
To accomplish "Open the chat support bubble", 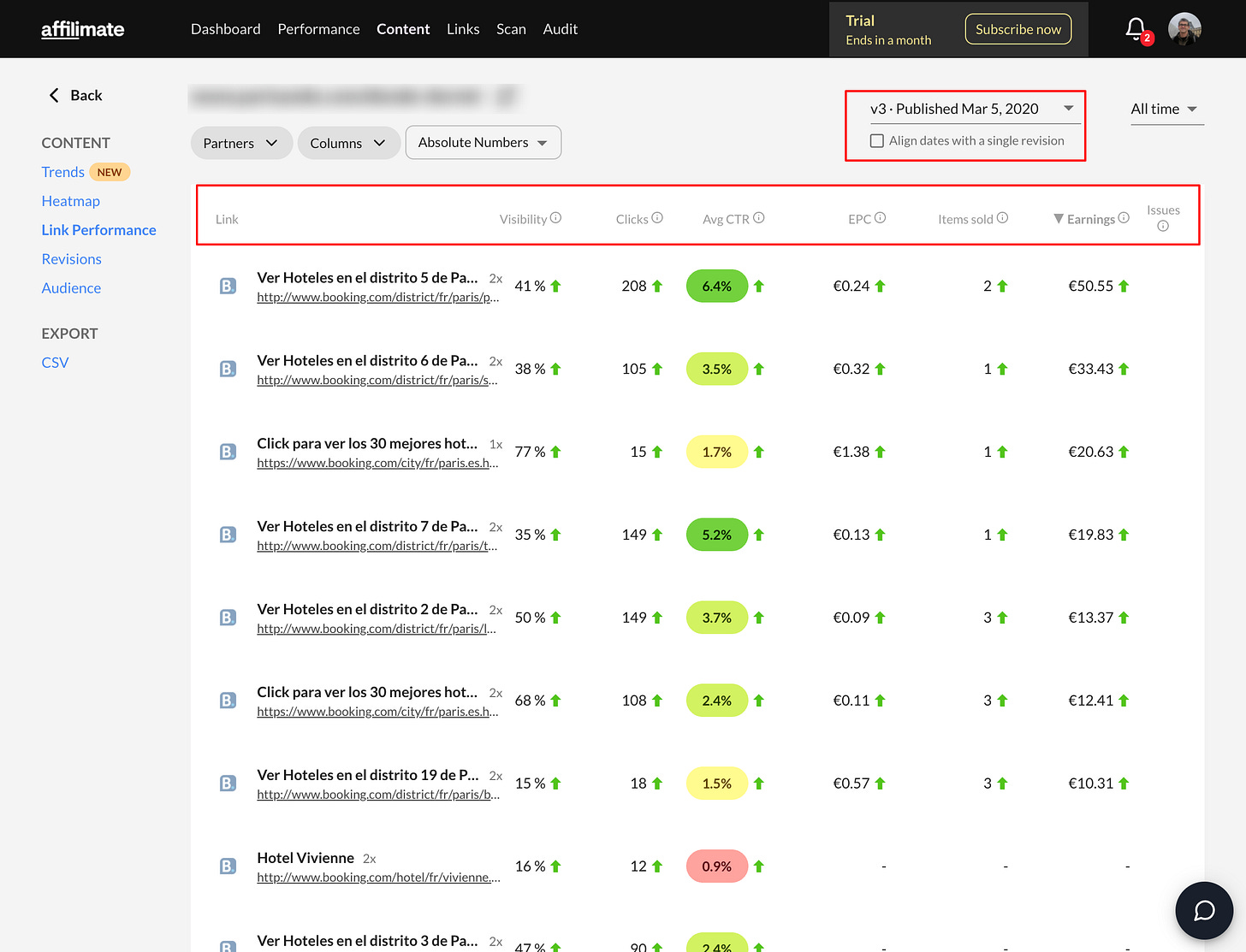I will tap(1204, 910).
